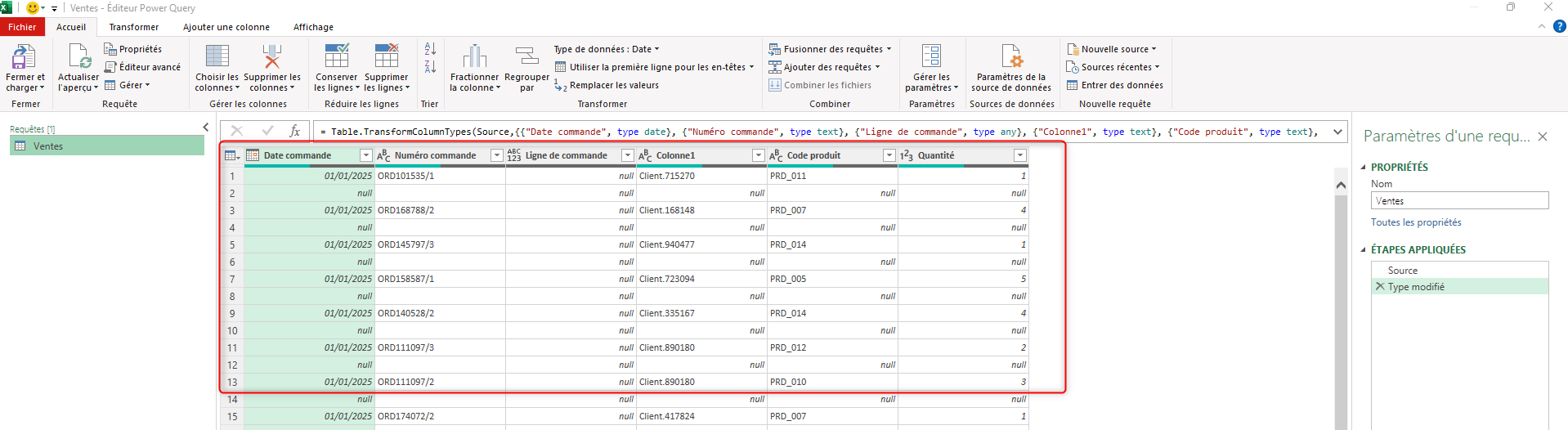1568x430 pixels.
Task: Open Sources récentes dropdown
Action: tap(1113, 67)
